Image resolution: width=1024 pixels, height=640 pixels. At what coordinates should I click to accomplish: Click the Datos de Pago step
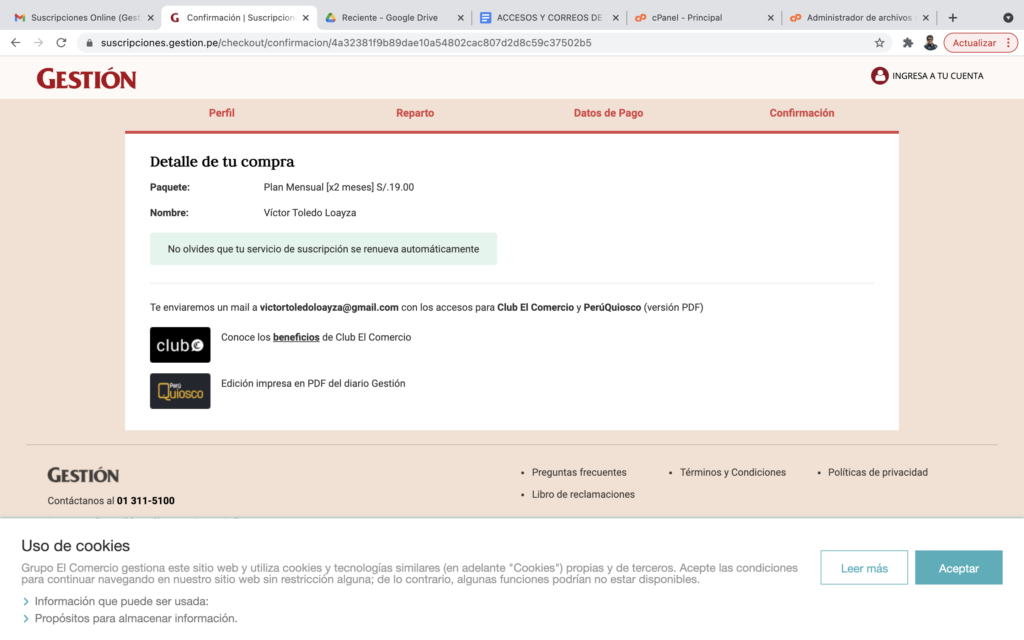click(x=608, y=113)
